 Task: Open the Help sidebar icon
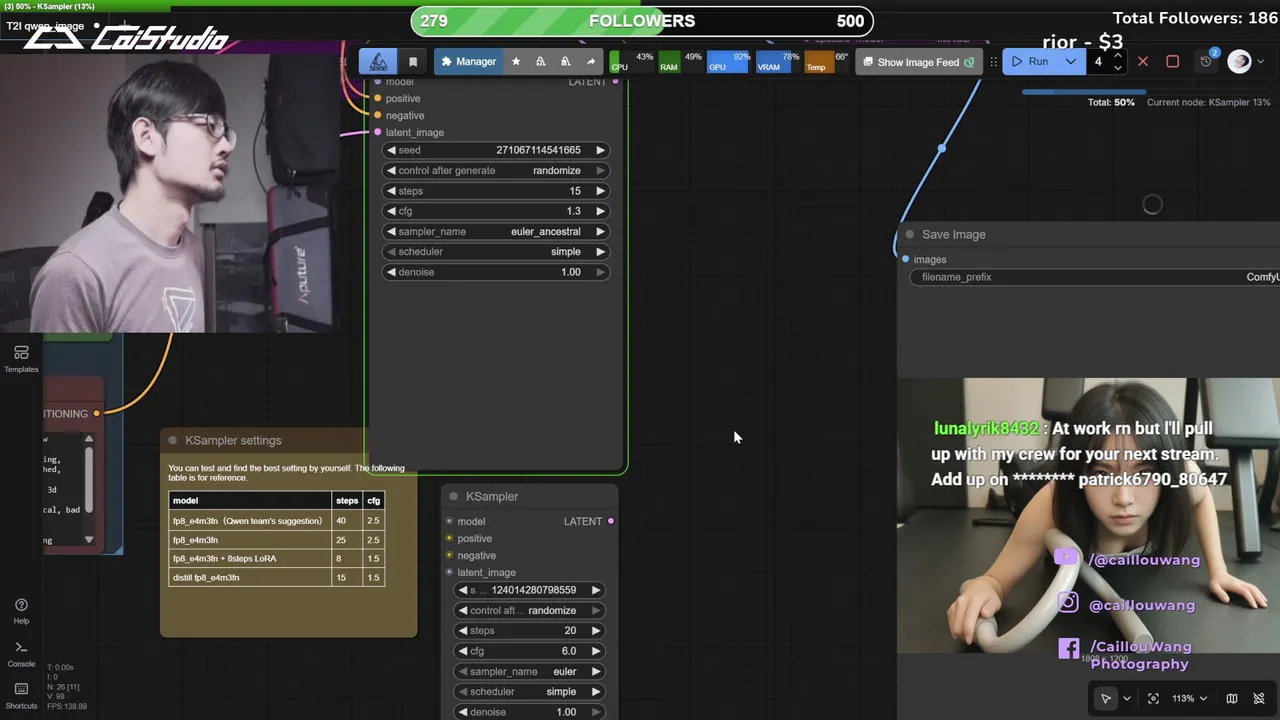tap(21, 611)
